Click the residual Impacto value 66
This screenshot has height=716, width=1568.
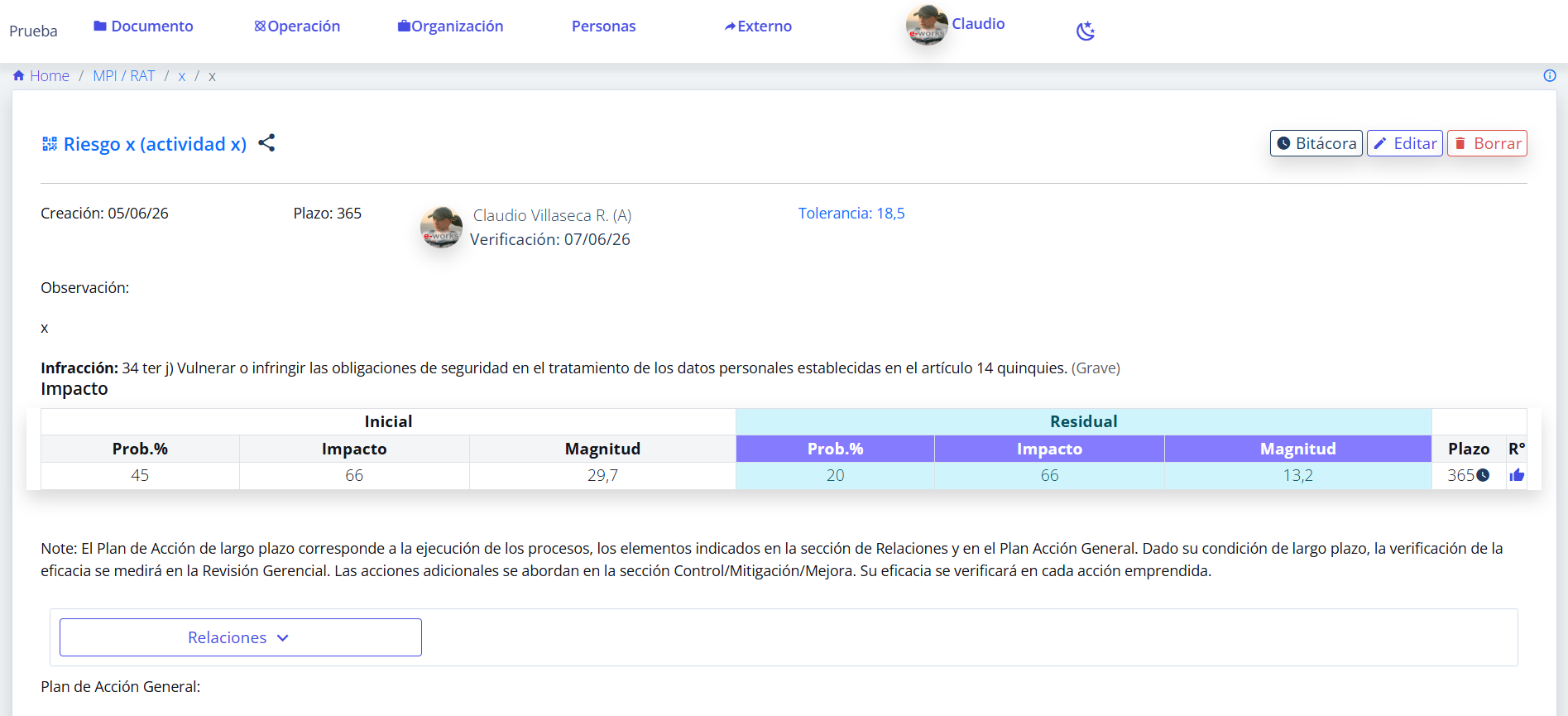[1049, 475]
